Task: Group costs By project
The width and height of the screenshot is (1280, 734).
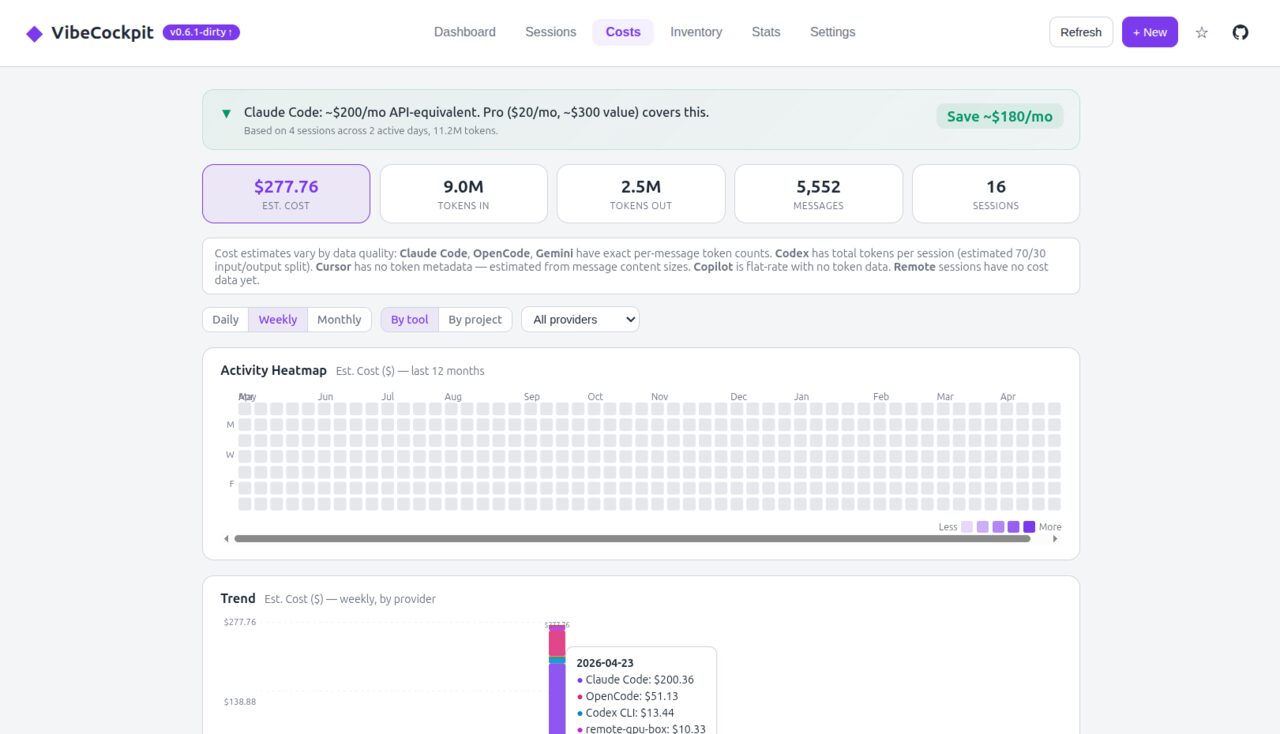Action: tap(475, 319)
